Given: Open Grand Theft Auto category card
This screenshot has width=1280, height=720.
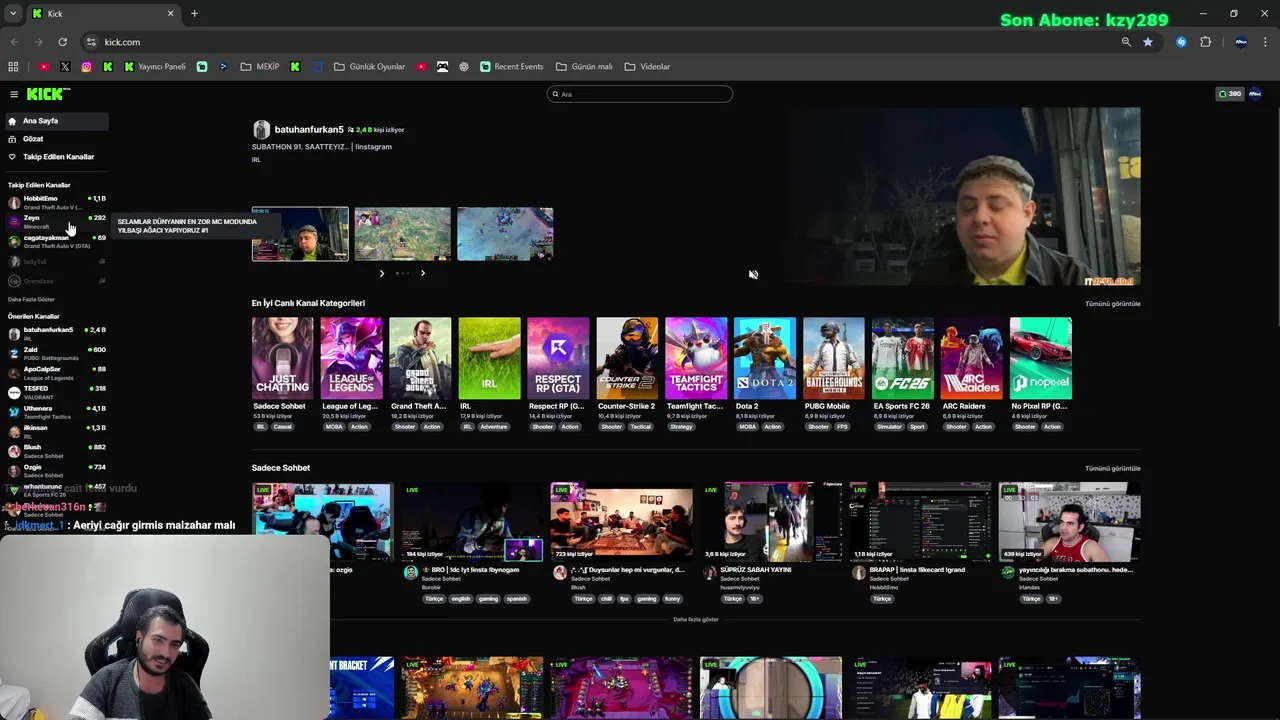Looking at the screenshot, I should [420, 358].
